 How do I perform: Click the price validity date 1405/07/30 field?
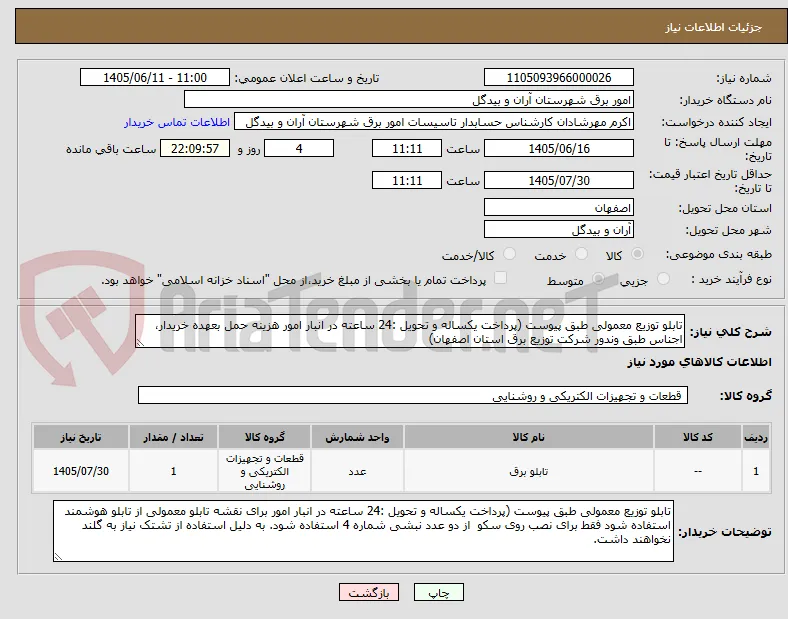click(559, 180)
